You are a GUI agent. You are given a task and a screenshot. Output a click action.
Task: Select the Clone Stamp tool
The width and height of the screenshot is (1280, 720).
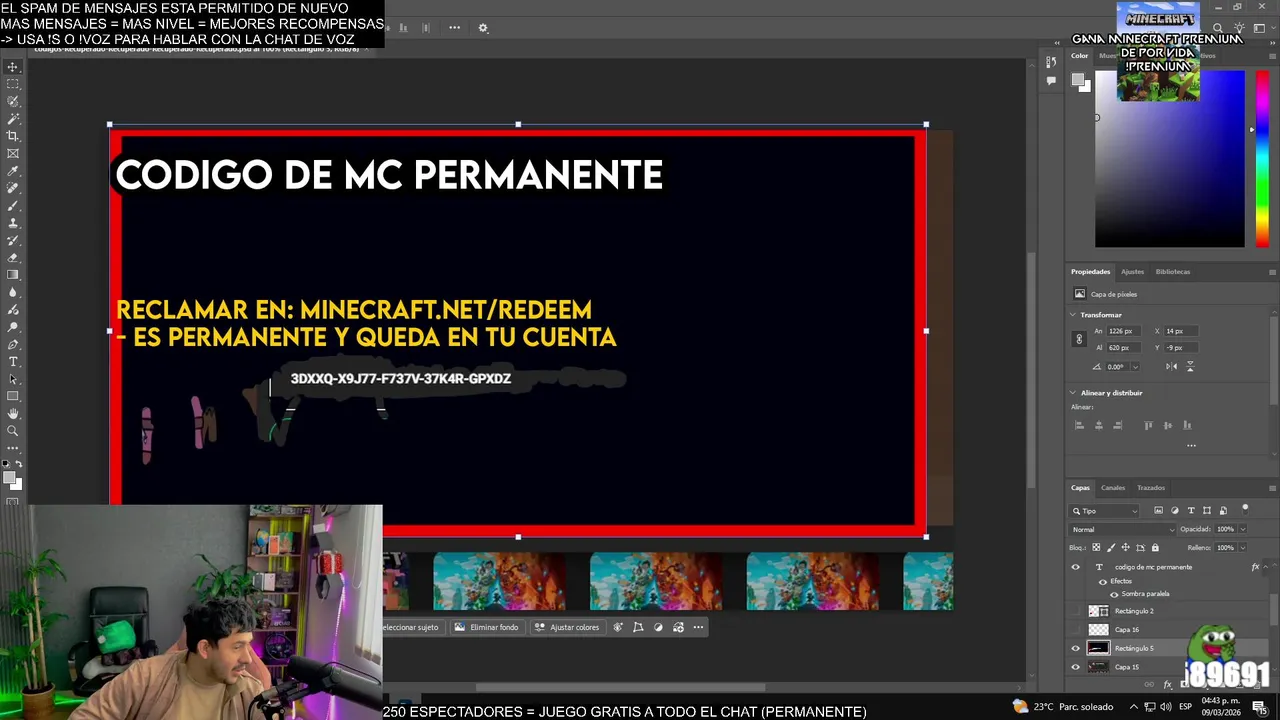tap(13, 222)
